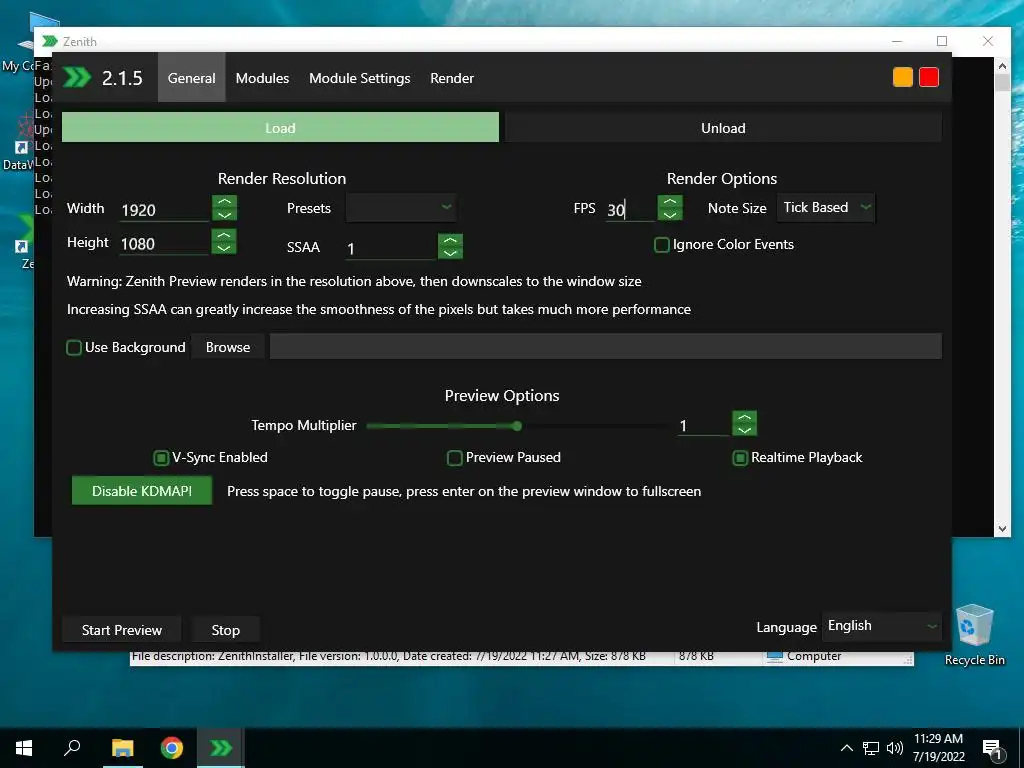The height and width of the screenshot is (768, 1024).
Task: Open the network status tray icon
Action: point(871,748)
